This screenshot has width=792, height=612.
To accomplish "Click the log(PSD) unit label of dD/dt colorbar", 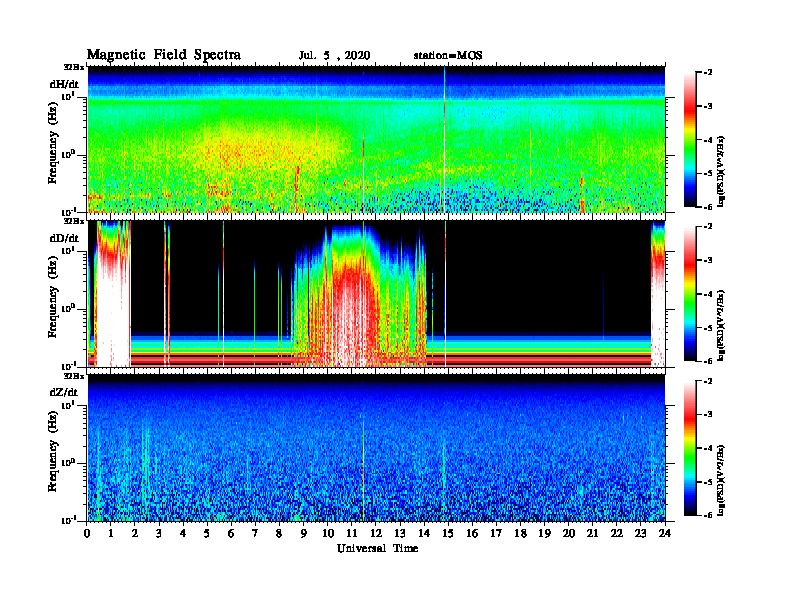I will tap(721, 325).
